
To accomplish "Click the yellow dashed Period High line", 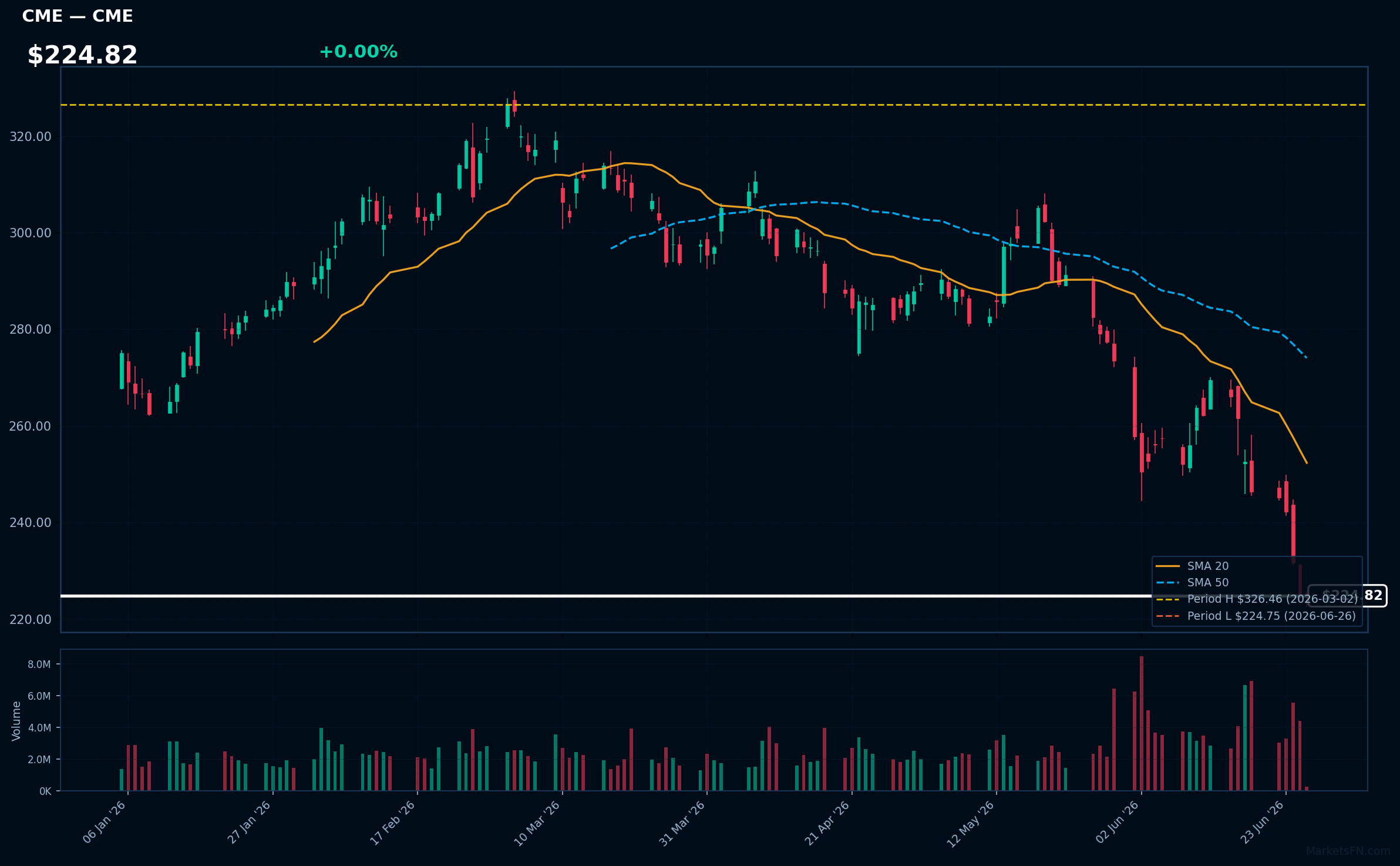I will 714,105.
